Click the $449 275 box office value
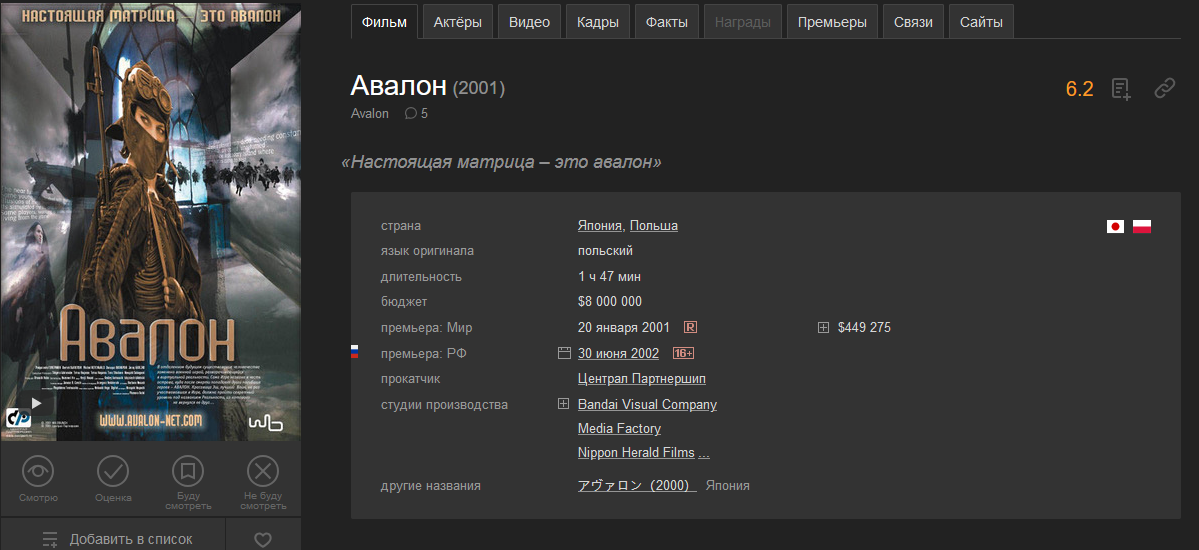 pos(864,327)
